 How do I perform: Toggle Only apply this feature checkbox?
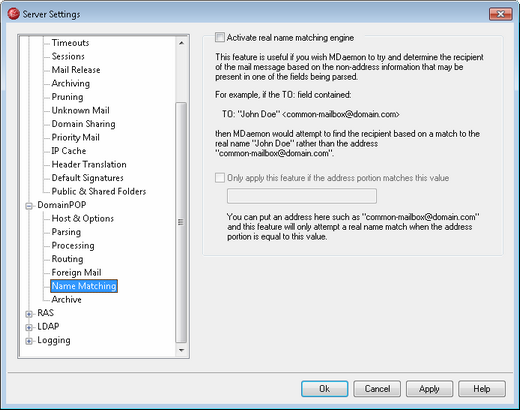coord(220,178)
